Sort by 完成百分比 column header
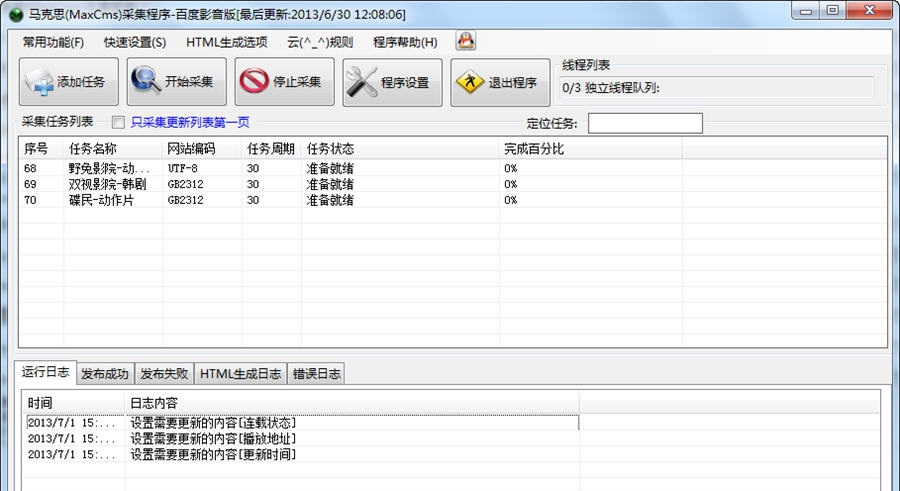Viewport: 900px width, 491px height. click(591, 149)
